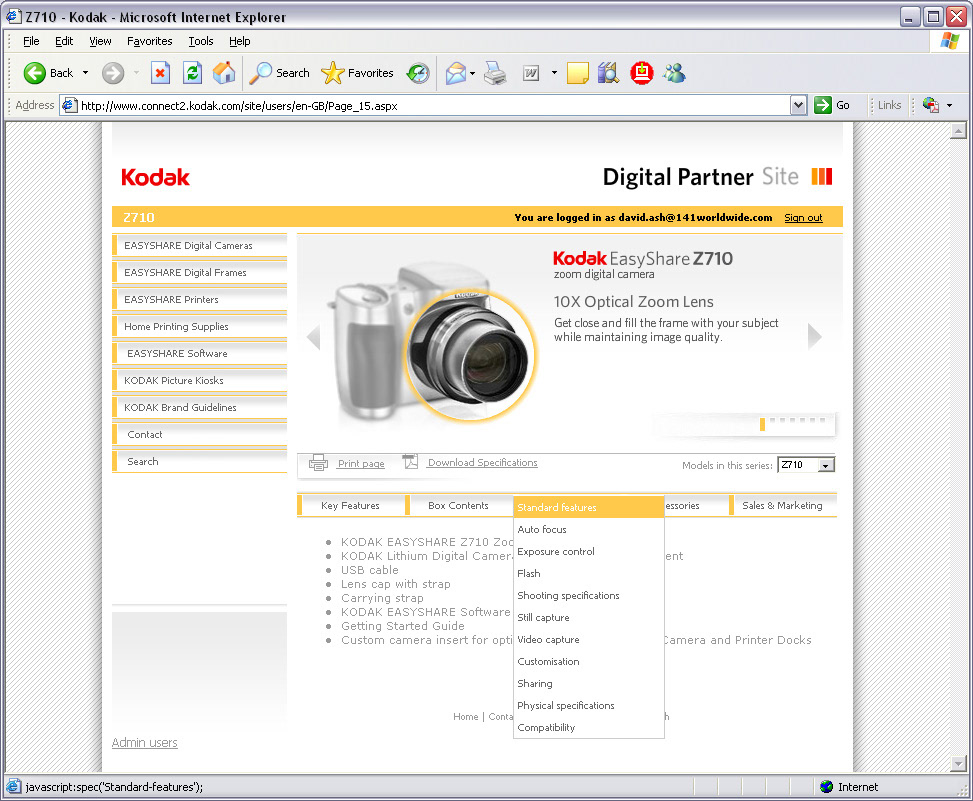
Task: Click the Kodak logo
Action: [155, 177]
